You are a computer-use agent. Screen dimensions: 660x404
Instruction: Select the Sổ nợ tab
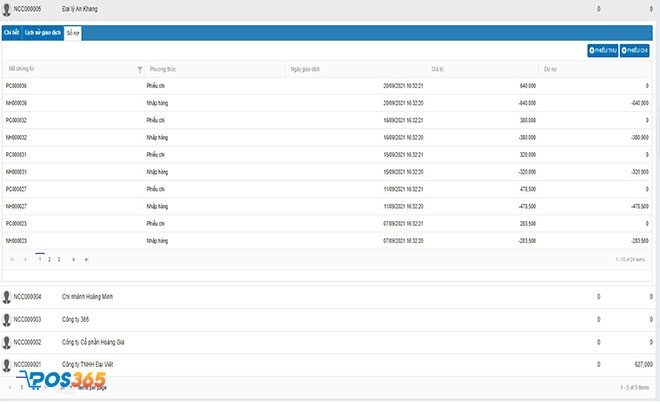pyautogui.click(x=74, y=33)
